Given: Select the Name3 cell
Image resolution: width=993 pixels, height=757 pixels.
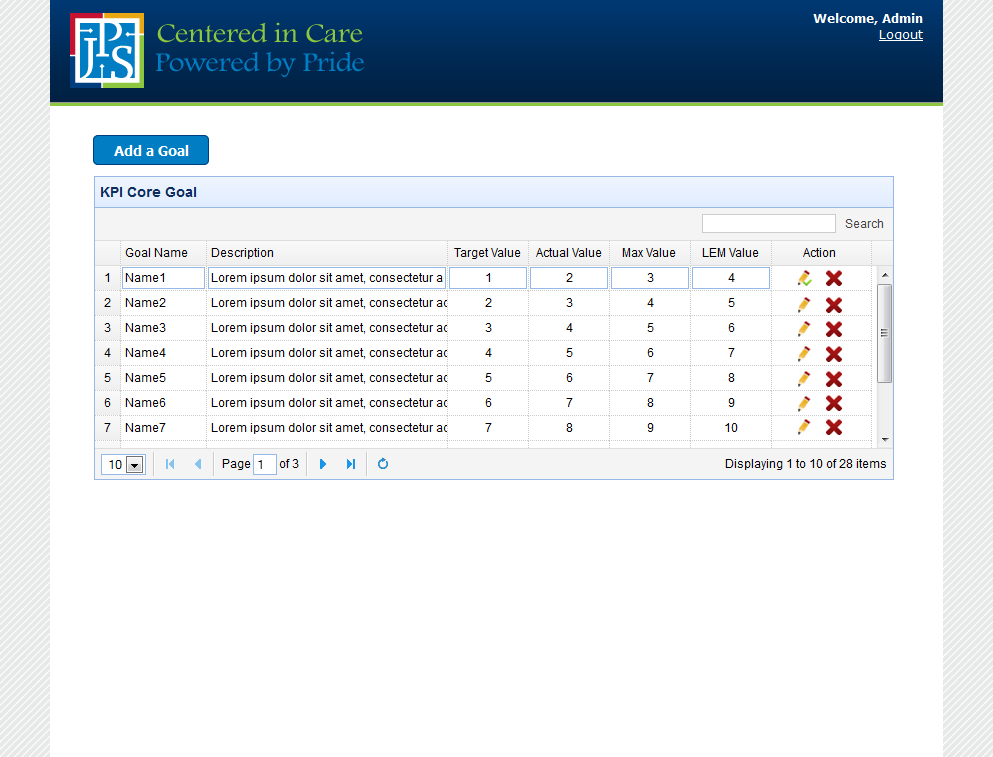Looking at the screenshot, I should pyautogui.click(x=163, y=328).
